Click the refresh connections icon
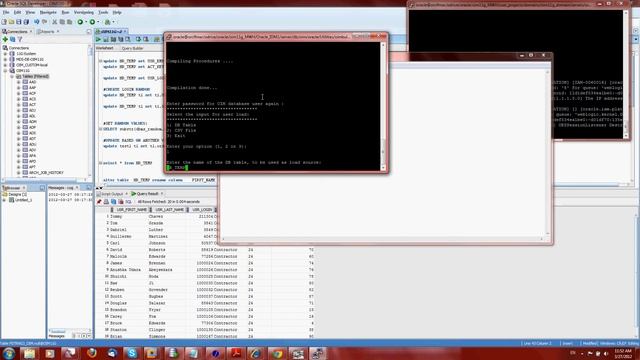 tap(13, 40)
